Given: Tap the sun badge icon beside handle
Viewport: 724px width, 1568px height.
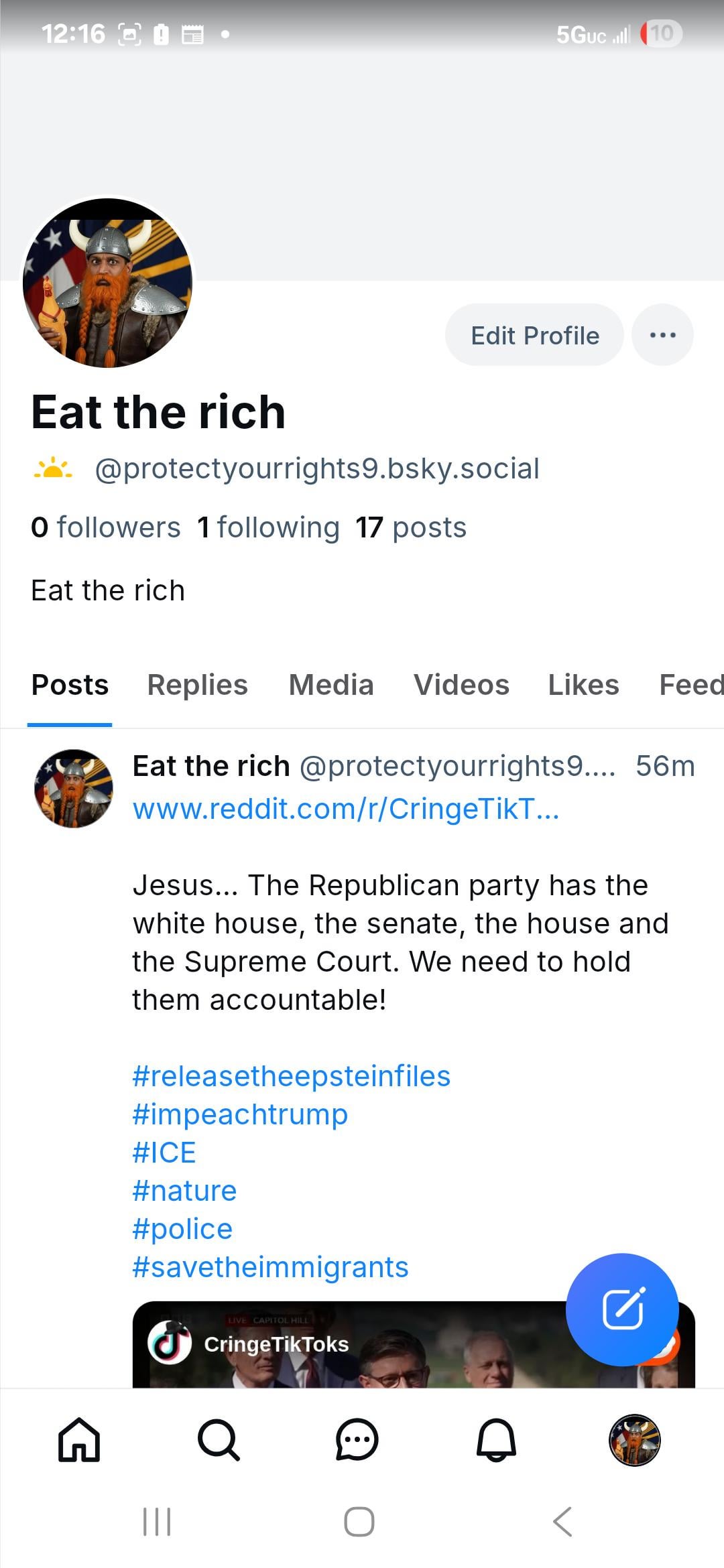Looking at the screenshot, I should [x=53, y=468].
